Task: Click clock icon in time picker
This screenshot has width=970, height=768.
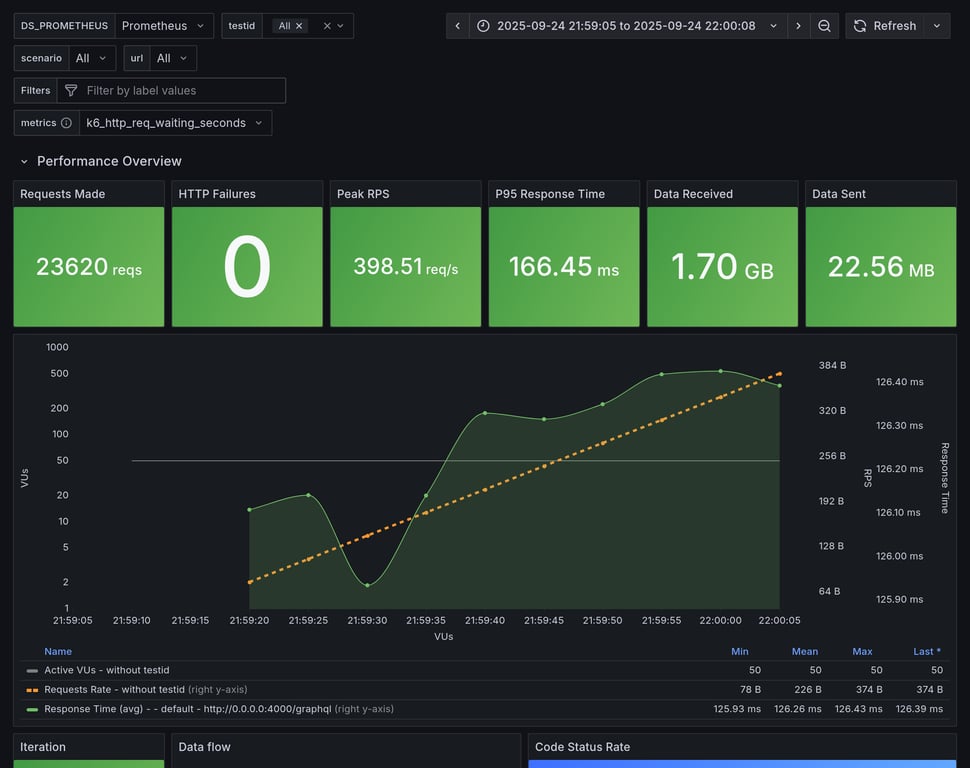Action: (483, 26)
